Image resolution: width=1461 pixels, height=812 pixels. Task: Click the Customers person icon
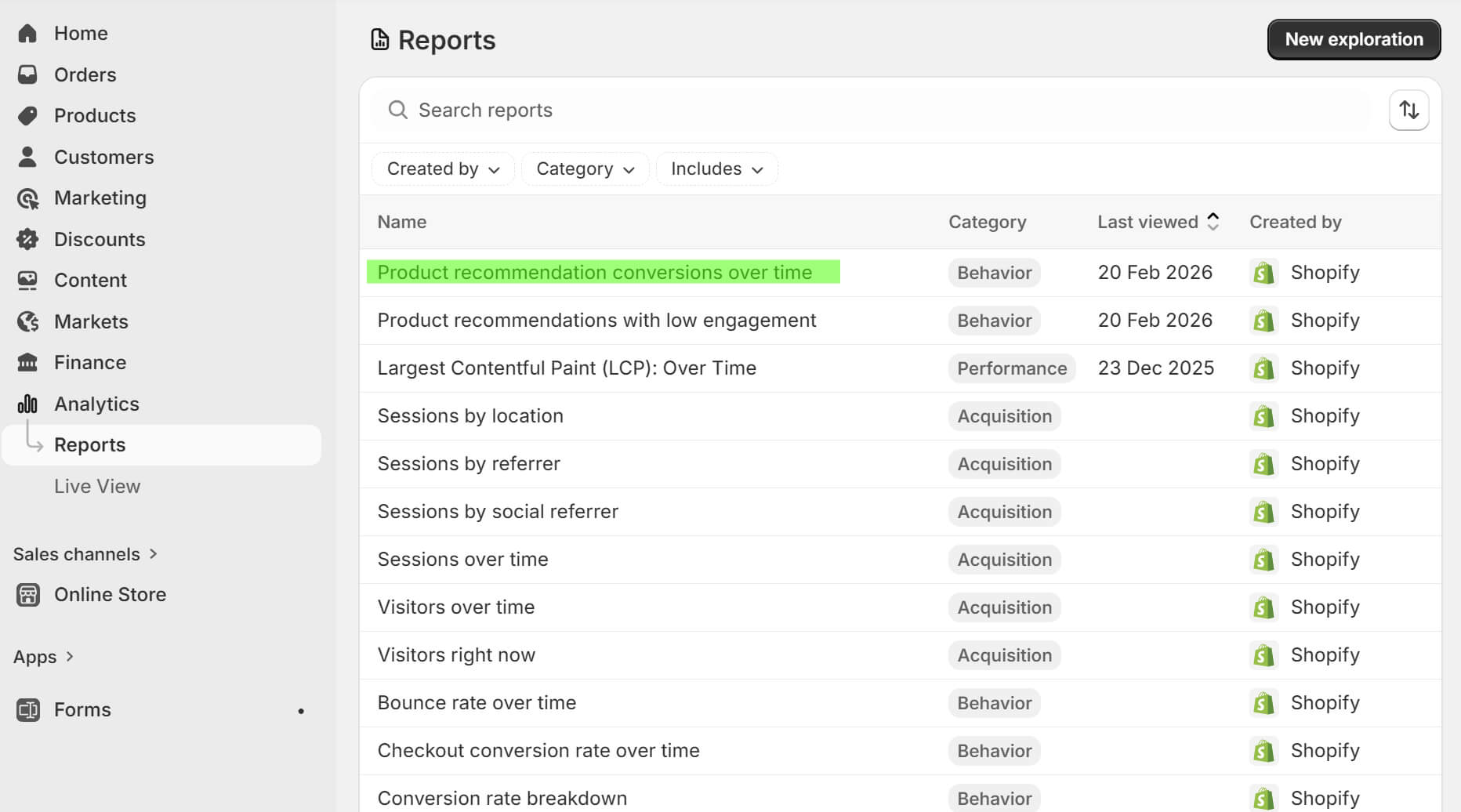[27, 157]
